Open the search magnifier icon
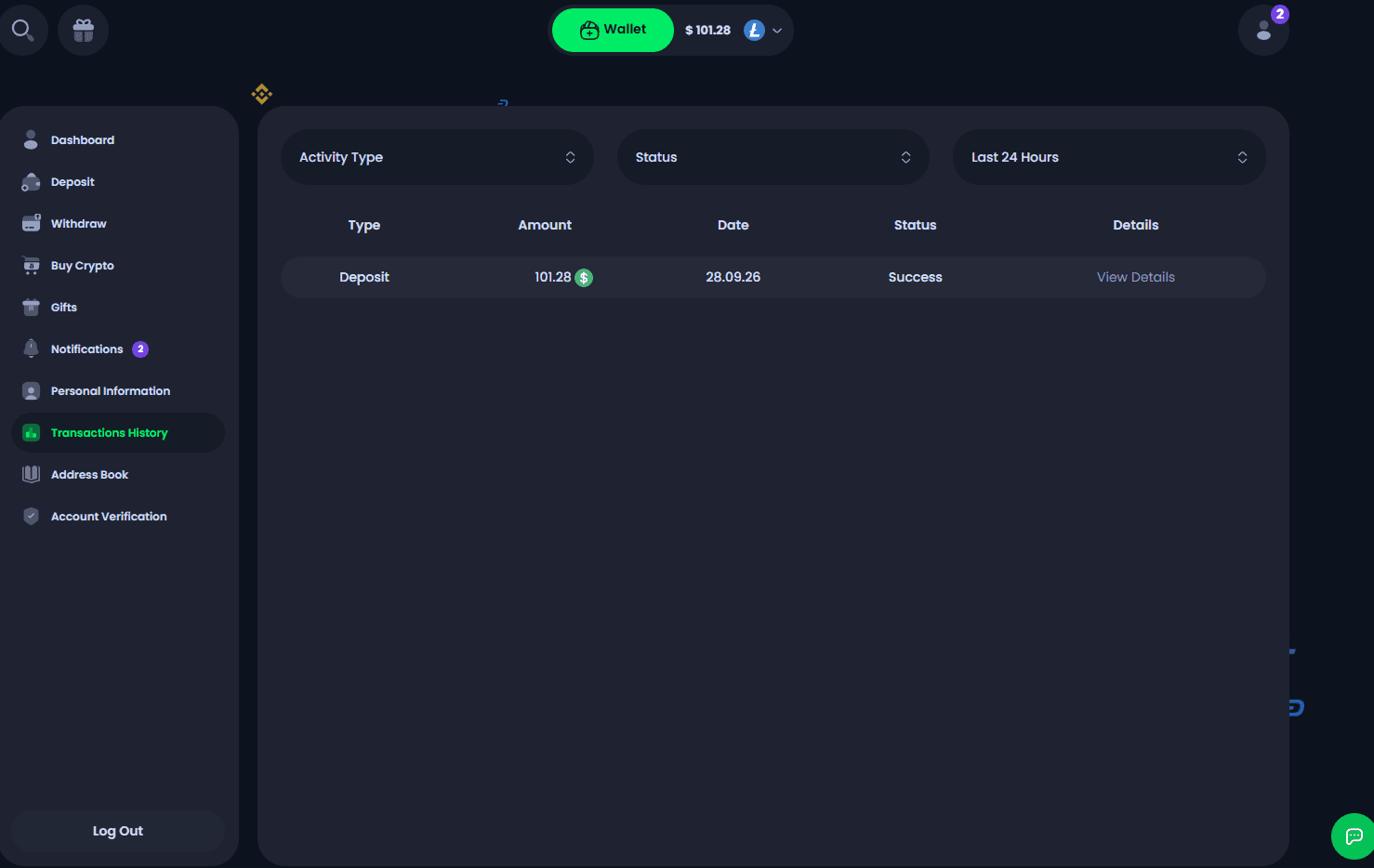Screen dimensions: 1374x868 pyautogui.click(x=22, y=30)
